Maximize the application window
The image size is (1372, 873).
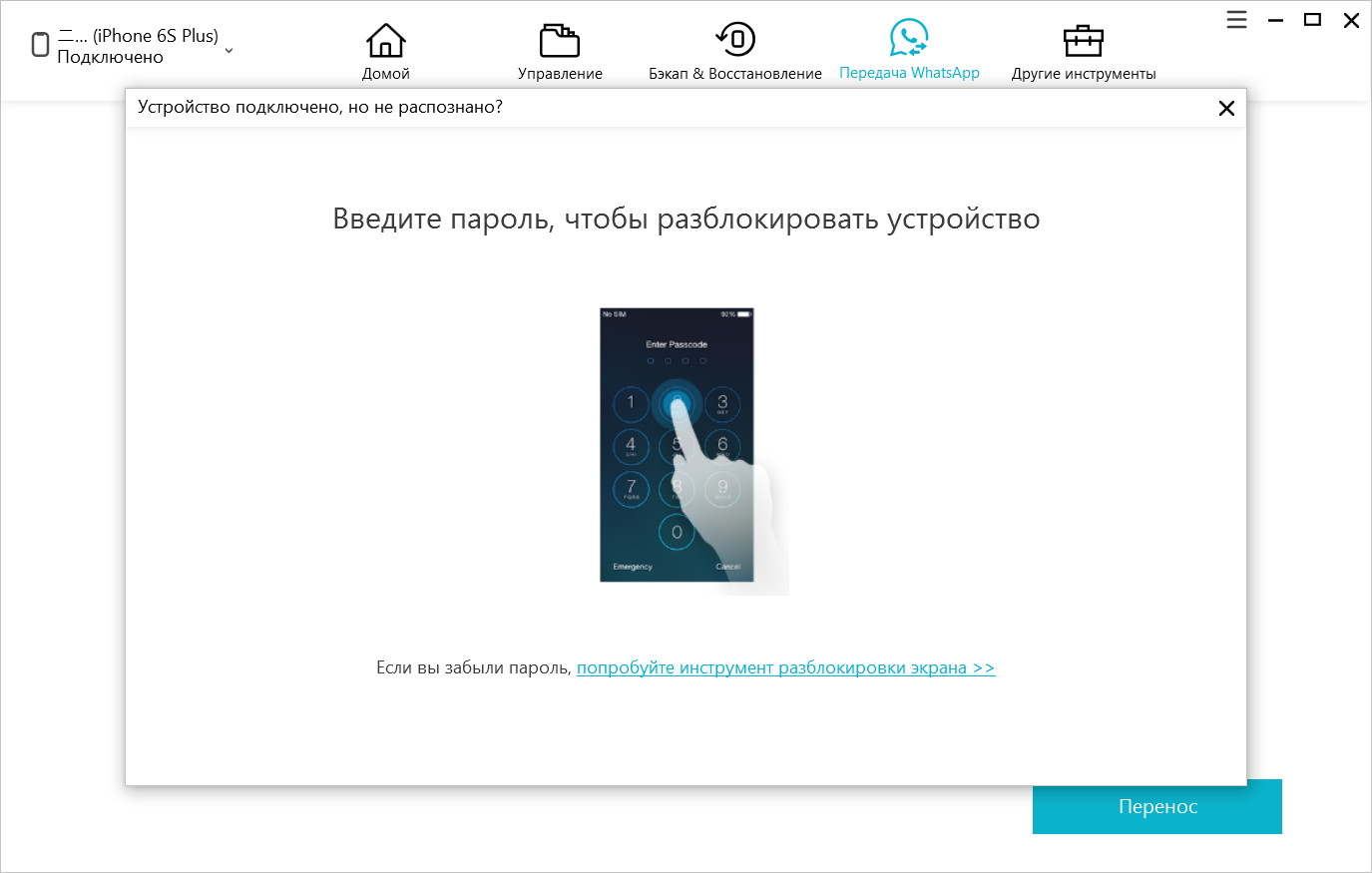1313,19
